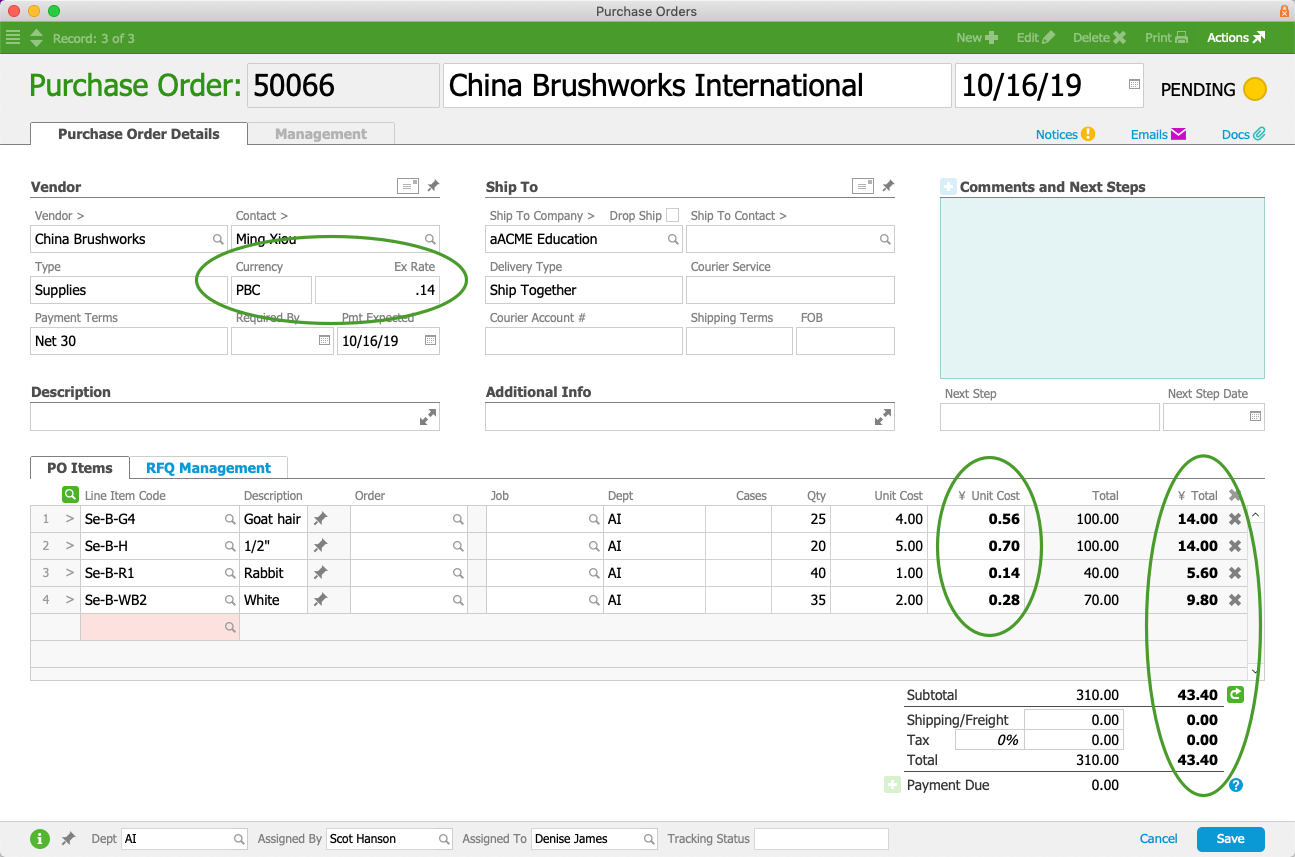Image resolution: width=1295 pixels, height=857 pixels.
Task: Click the green search icon above line items
Action: click(x=70, y=494)
